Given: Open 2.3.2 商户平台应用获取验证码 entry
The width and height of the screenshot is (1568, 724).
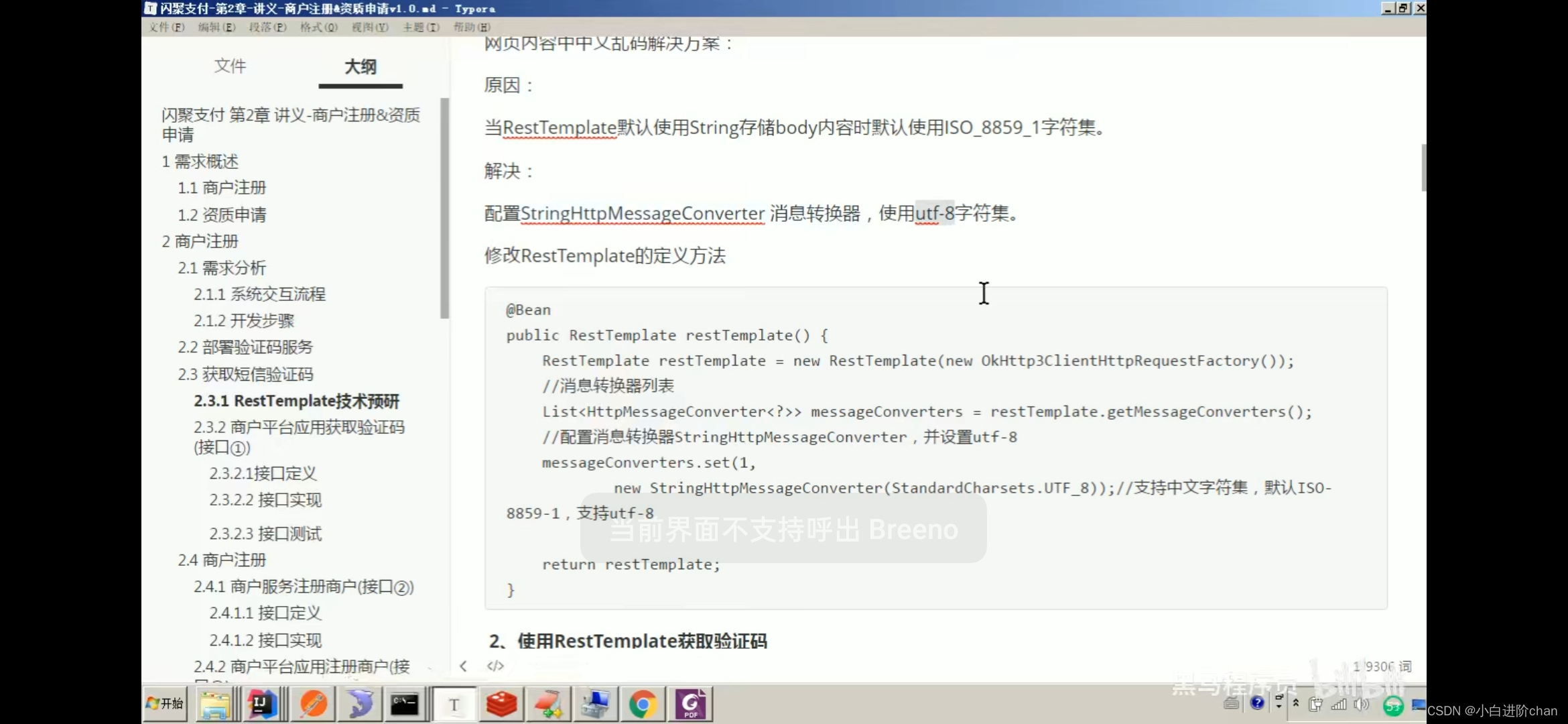Looking at the screenshot, I should (299, 437).
